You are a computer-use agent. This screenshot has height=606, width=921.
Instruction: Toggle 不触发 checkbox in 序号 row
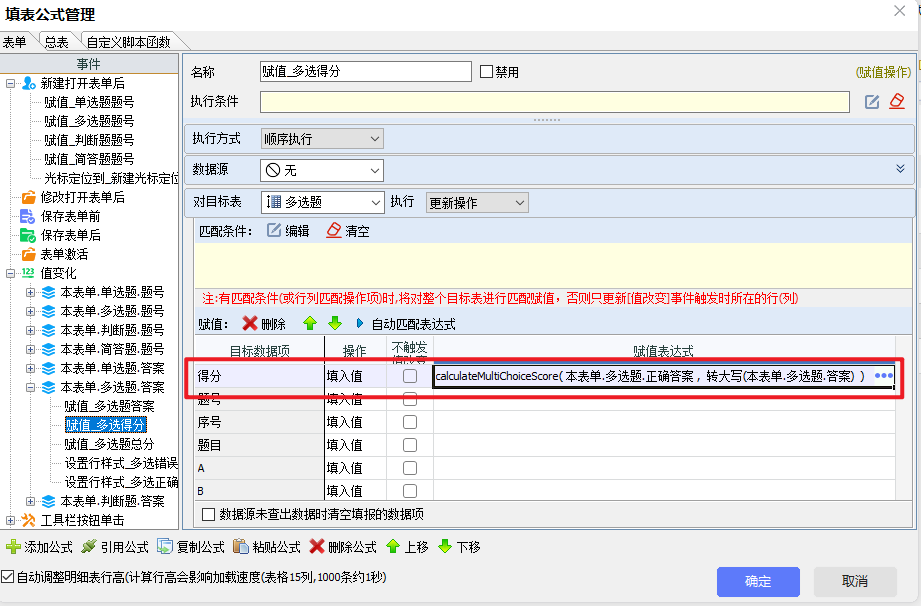[x=410, y=422]
